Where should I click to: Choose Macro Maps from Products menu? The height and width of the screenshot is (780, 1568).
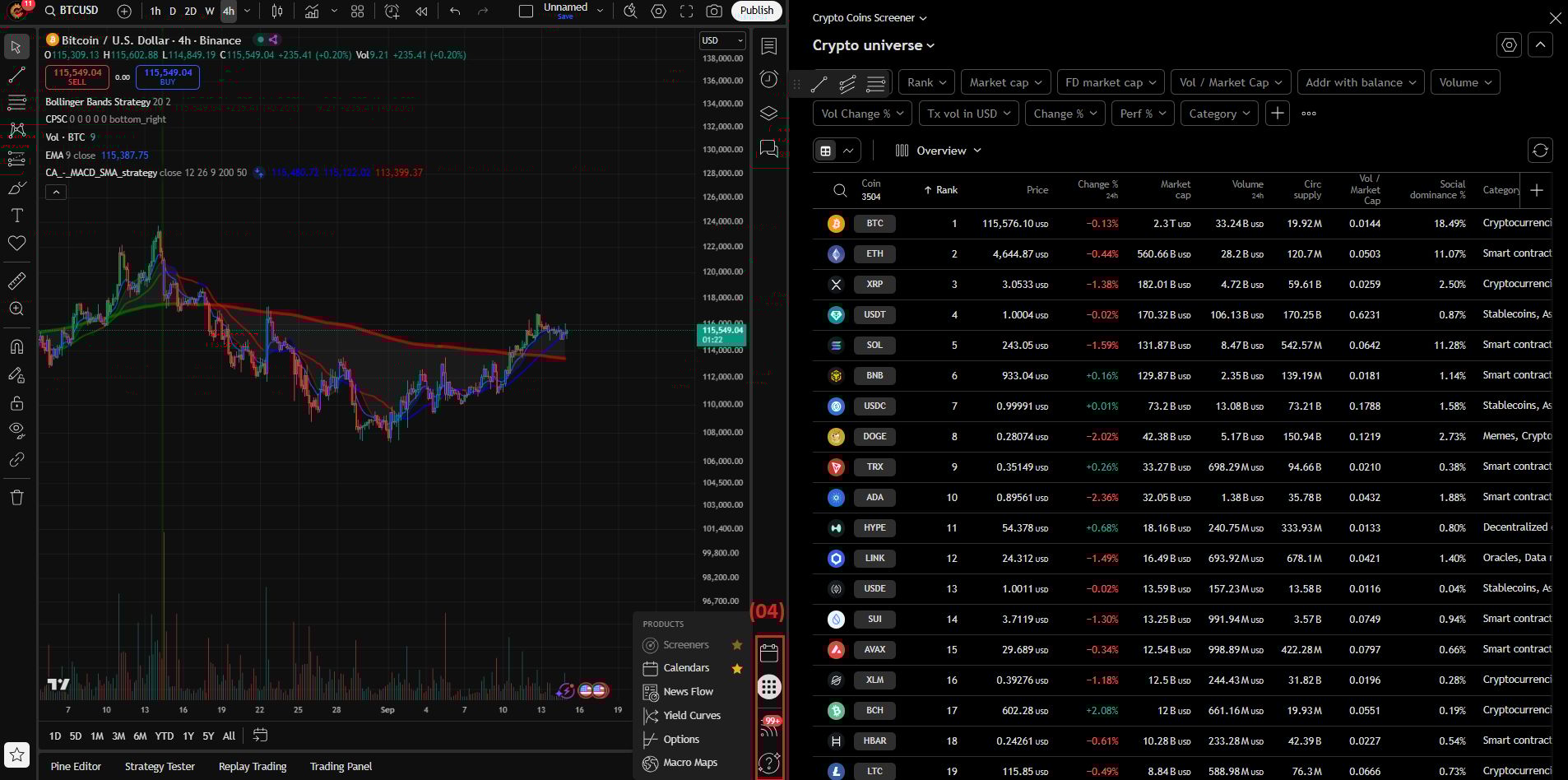click(691, 763)
